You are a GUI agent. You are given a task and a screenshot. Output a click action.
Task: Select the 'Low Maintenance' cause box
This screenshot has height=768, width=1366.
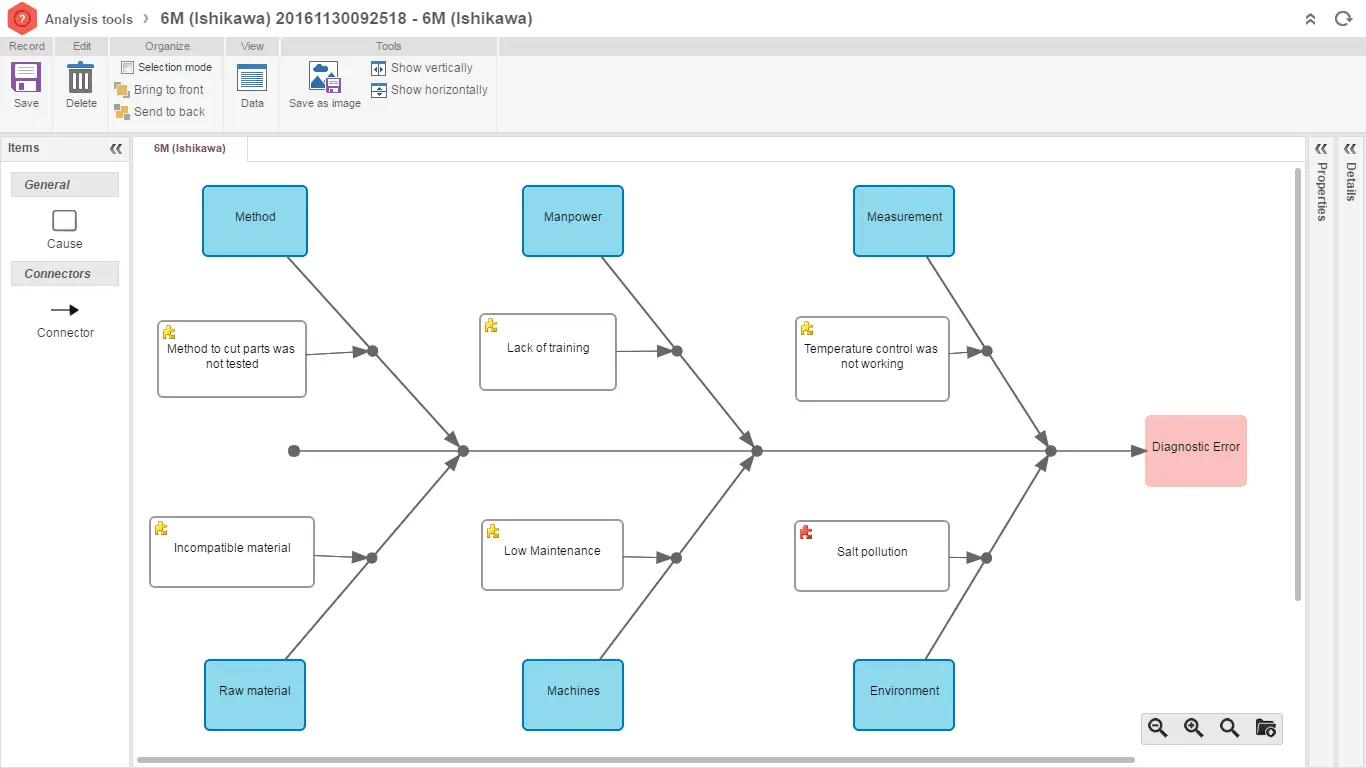click(552, 555)
